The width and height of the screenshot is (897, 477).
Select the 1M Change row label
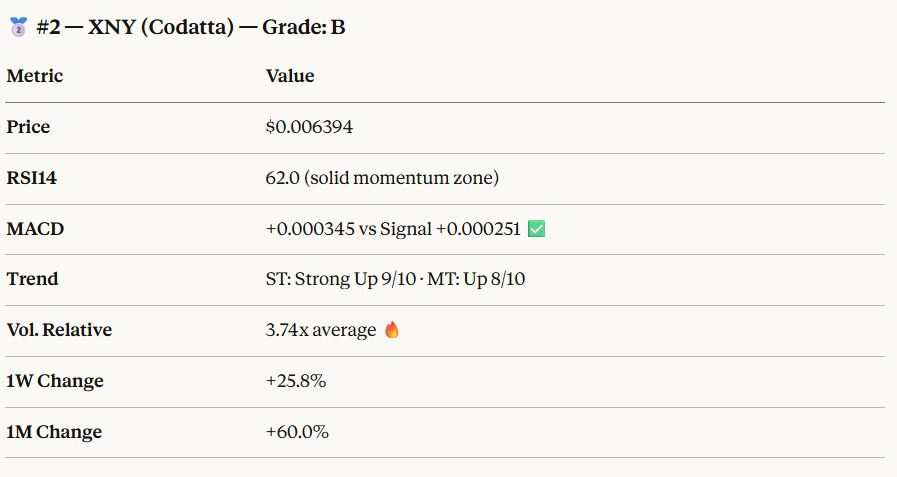(54, 432)
